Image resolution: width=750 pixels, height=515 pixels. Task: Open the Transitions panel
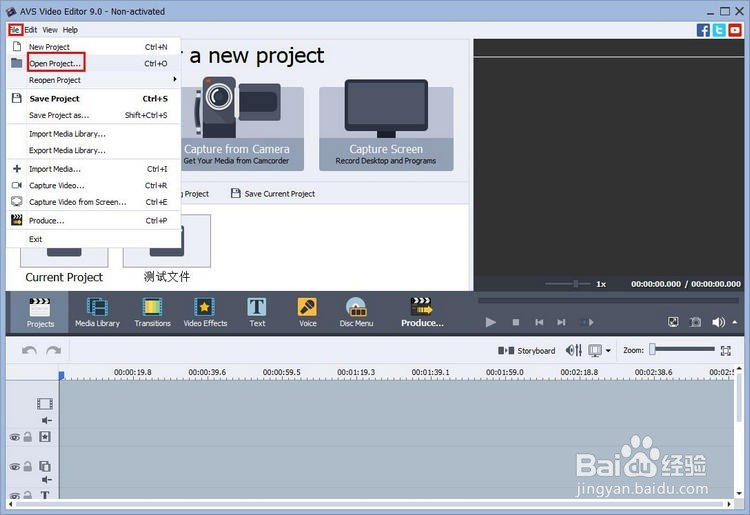coord(152,312)
